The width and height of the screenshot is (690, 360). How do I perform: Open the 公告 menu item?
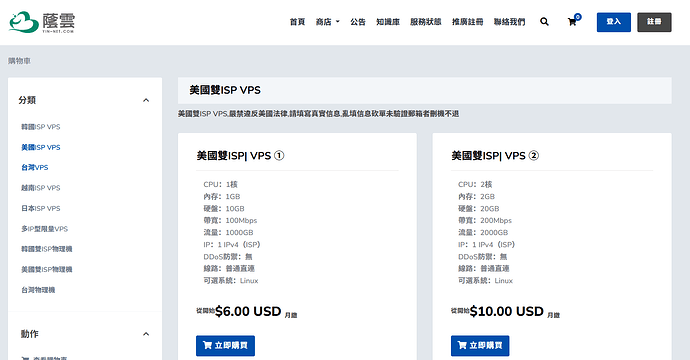(x=358, y=22)
